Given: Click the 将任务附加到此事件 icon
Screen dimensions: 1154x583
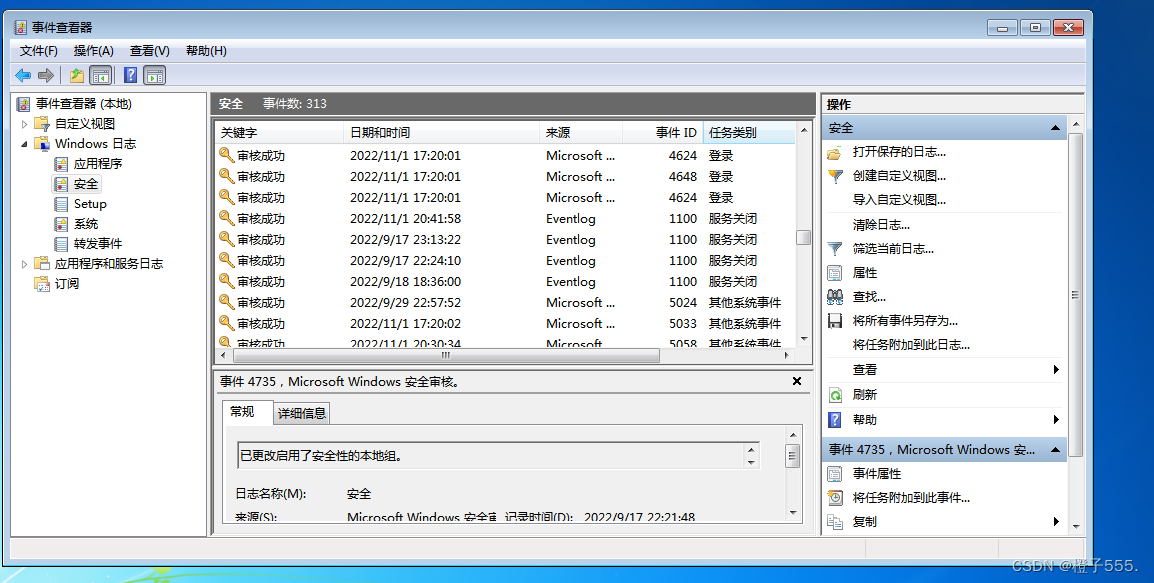Looking at the screenshot, I should [835, 498].
